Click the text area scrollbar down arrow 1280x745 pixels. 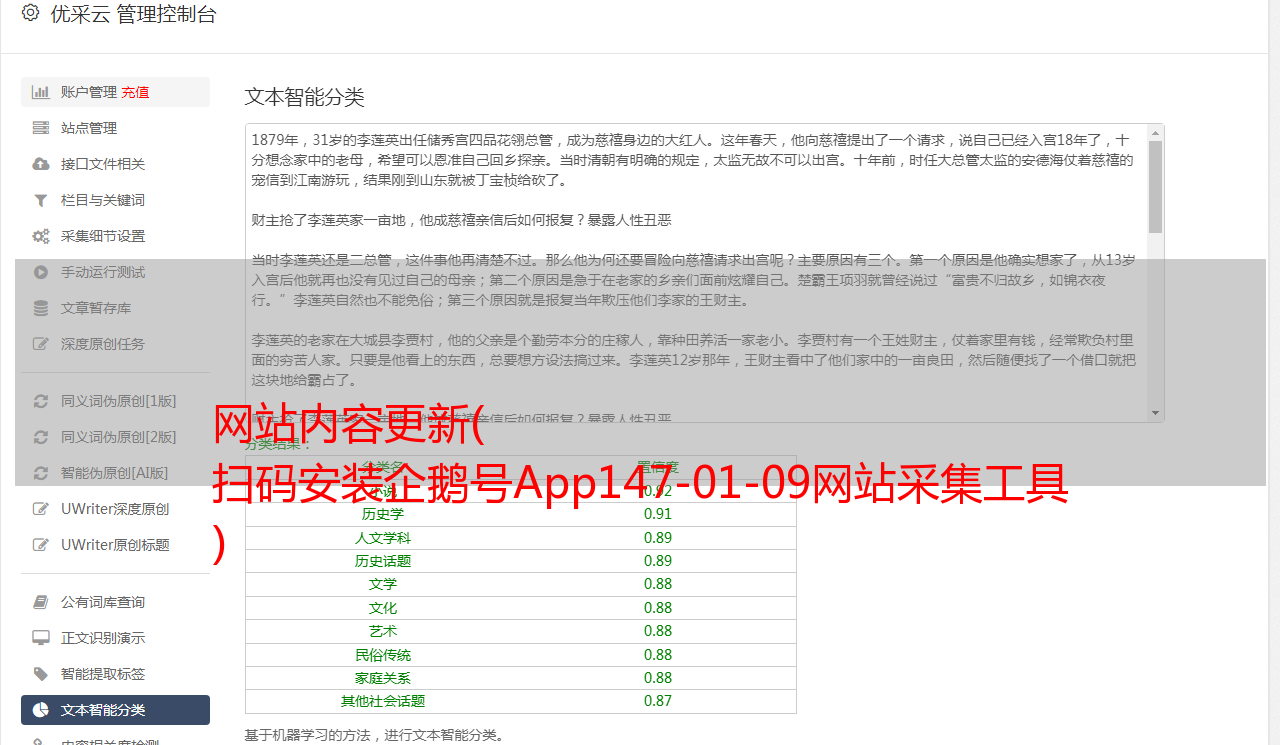[1156, 413]
